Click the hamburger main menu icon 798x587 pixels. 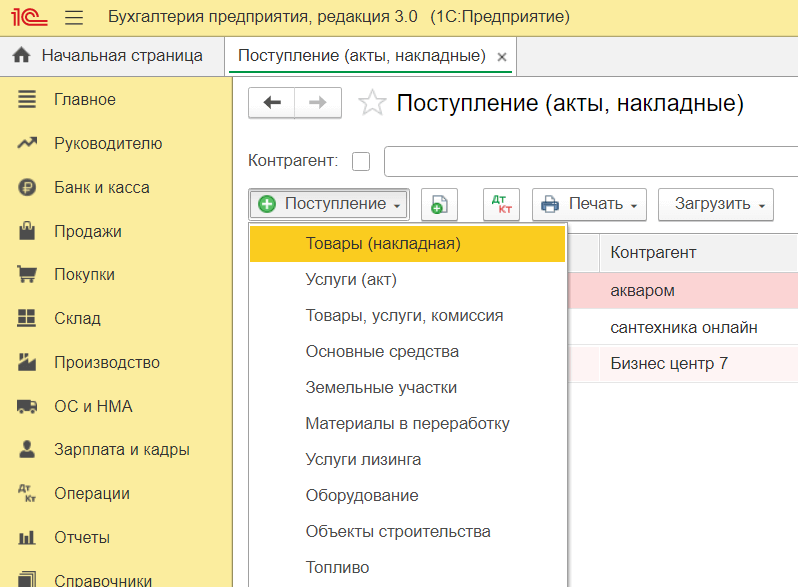point(73,17)
